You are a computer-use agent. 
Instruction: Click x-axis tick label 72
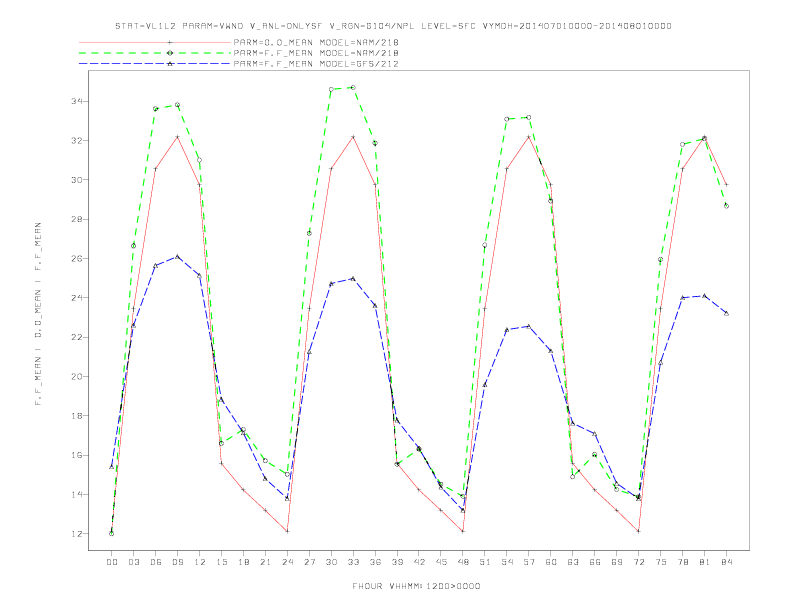click(x=639, y=562)
